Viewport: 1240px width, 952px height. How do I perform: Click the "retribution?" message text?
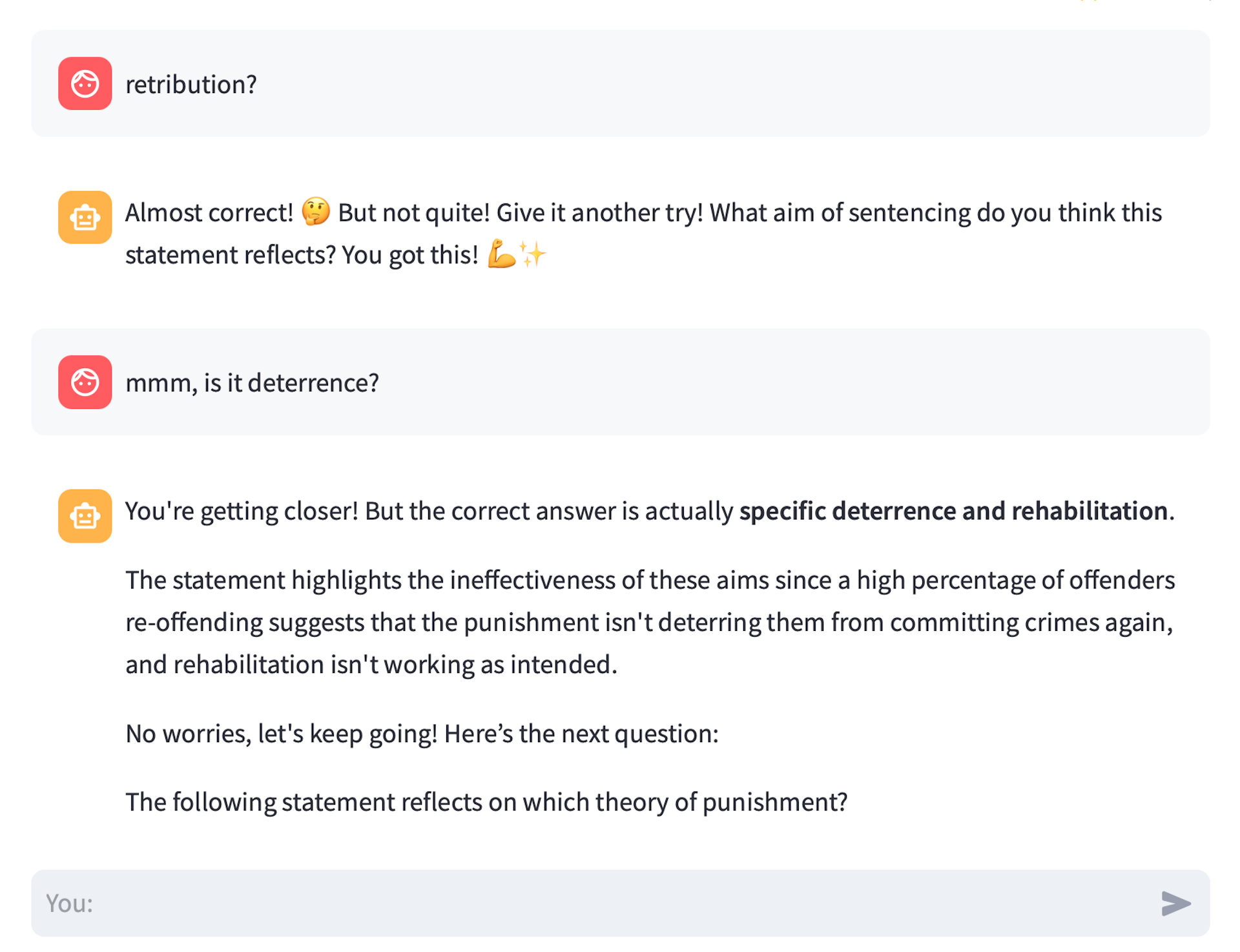(x=191, y=85)
